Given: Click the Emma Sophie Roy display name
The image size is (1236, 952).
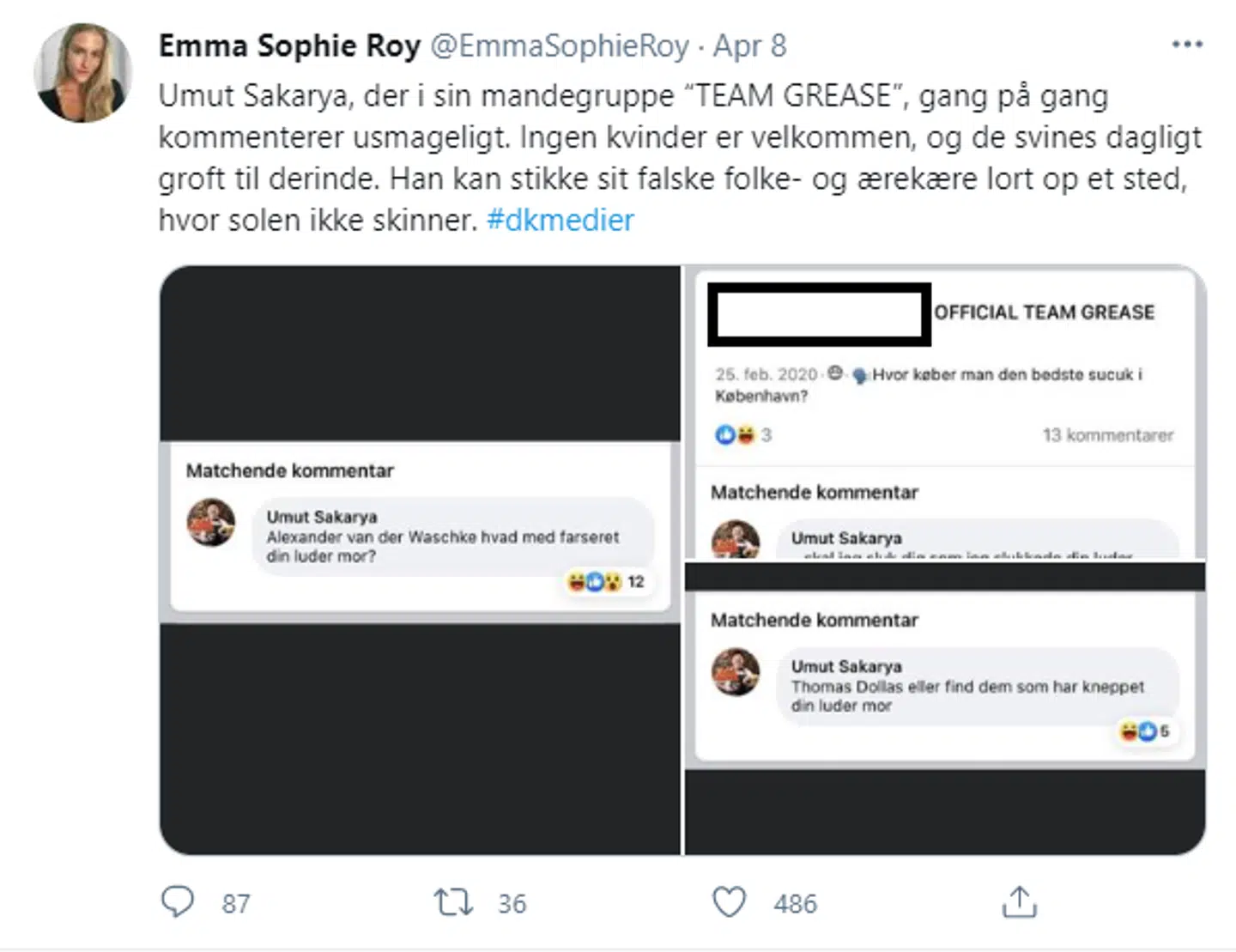Looking at the screenshot, I should point(289,45).
